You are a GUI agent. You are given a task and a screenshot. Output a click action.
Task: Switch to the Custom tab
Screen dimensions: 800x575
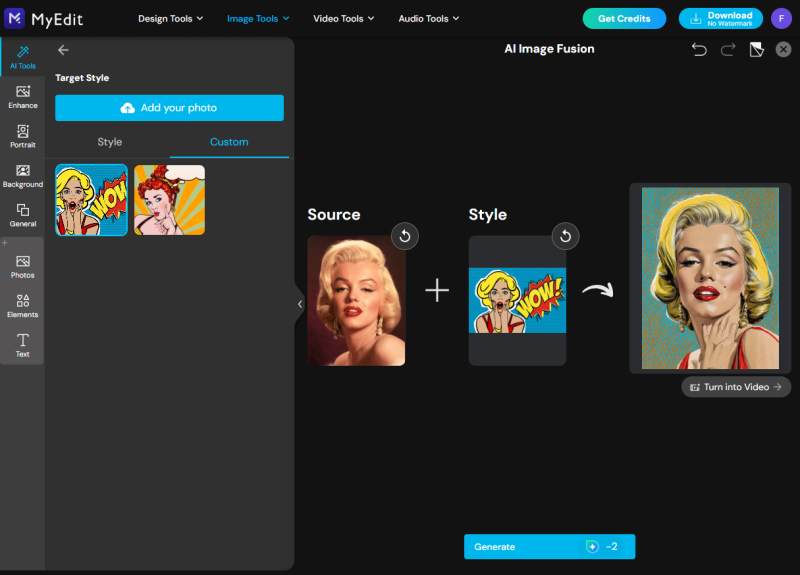point(229,142)
